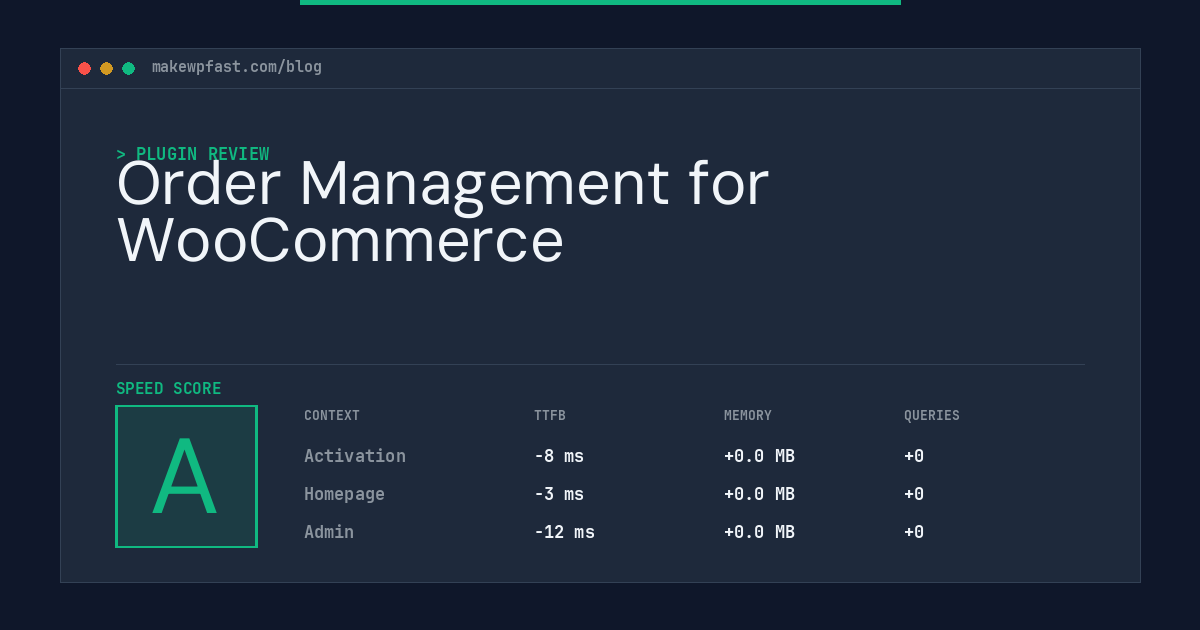The width and height of the screenshot is (1200, 630).
Task: Click Homepage row memory value +0.0 MB
Action: [x=759, y=494]
